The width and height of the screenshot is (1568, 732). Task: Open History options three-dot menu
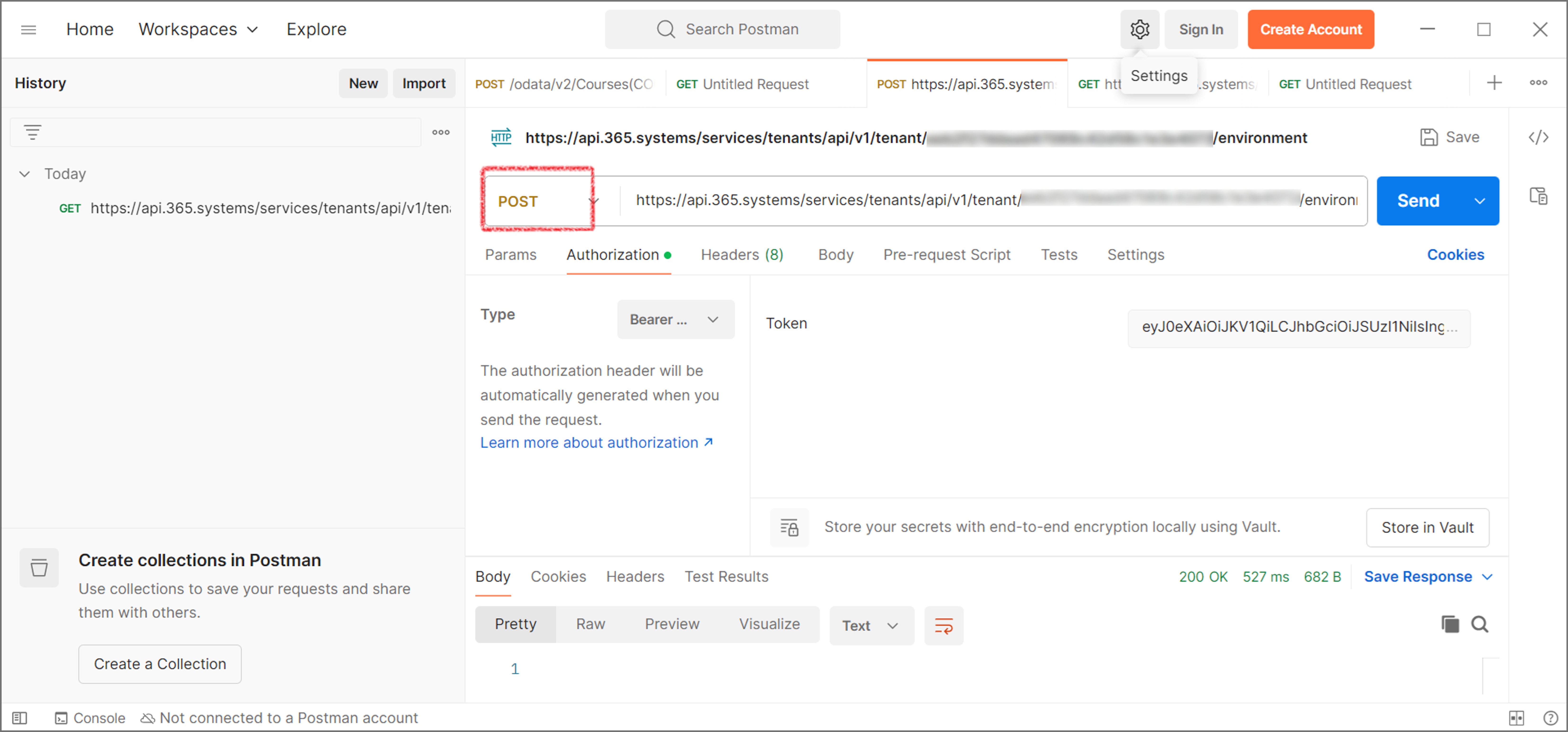tap(441, 132)
